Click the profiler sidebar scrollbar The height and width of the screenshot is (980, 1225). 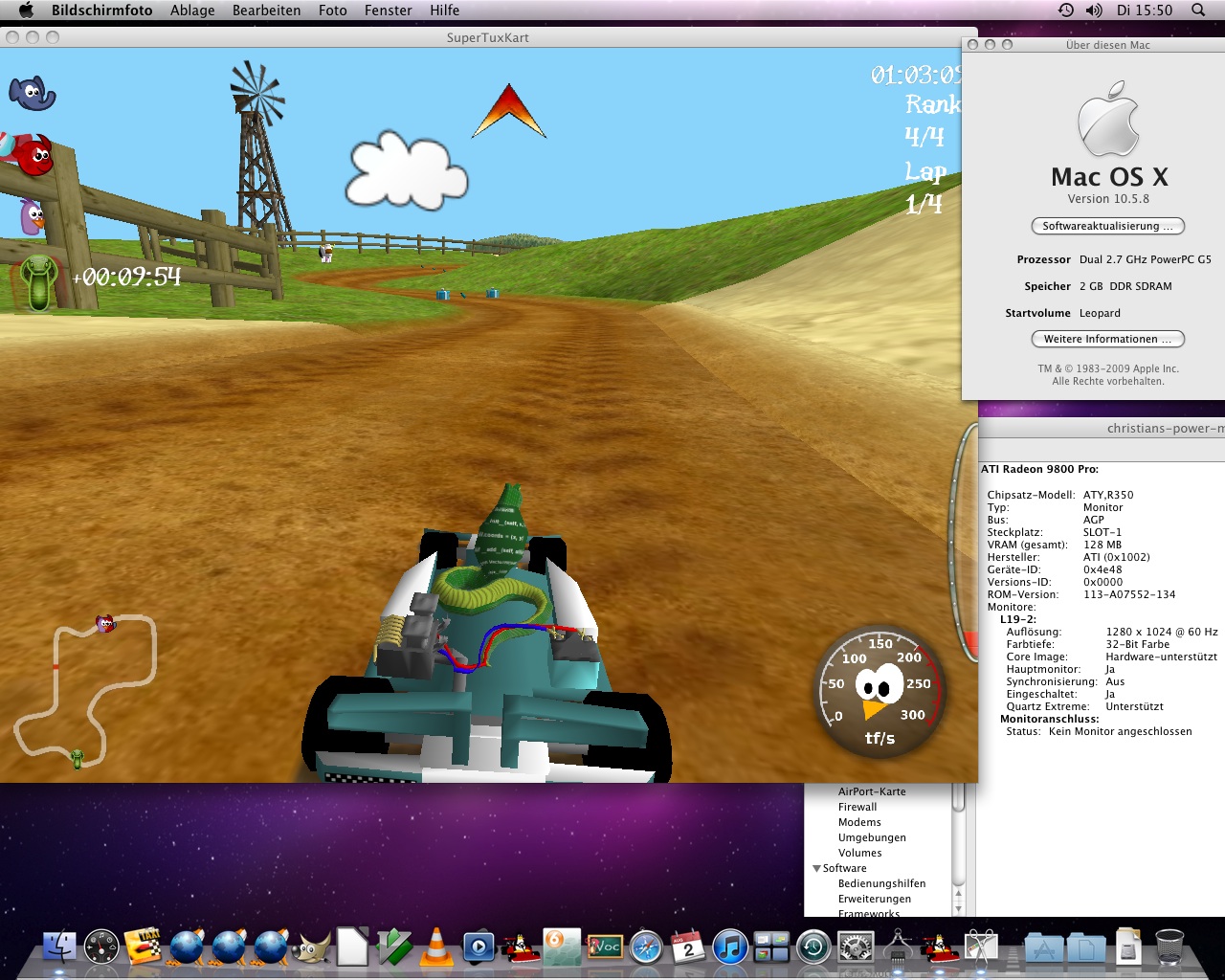point(959,847)
